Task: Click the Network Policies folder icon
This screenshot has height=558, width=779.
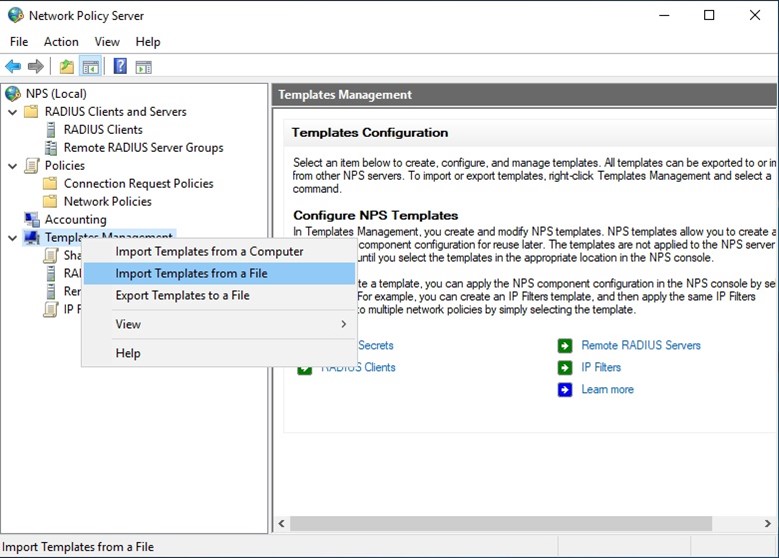Action: tap(50, 202)
